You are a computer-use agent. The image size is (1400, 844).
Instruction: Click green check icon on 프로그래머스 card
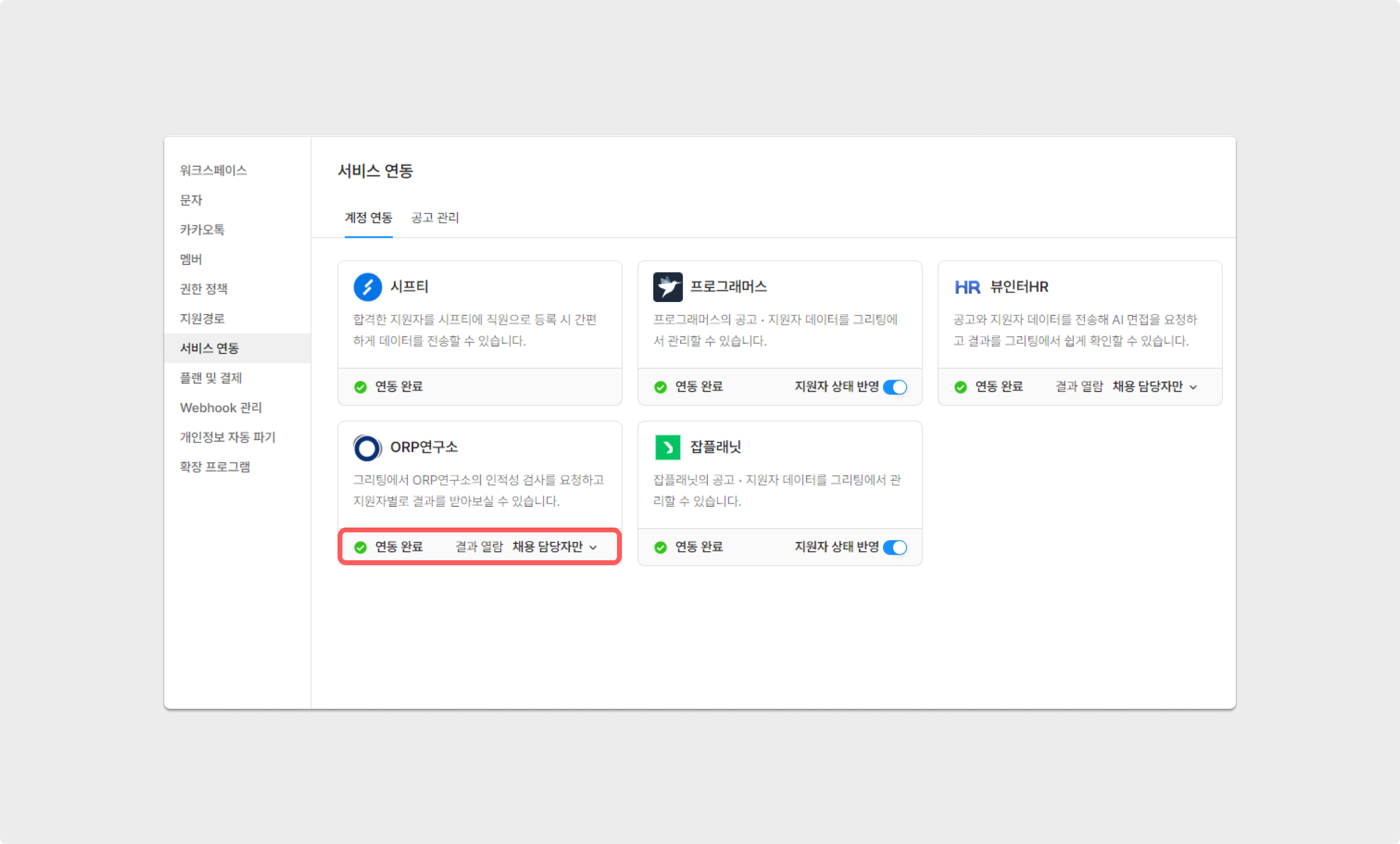(661, 387)
